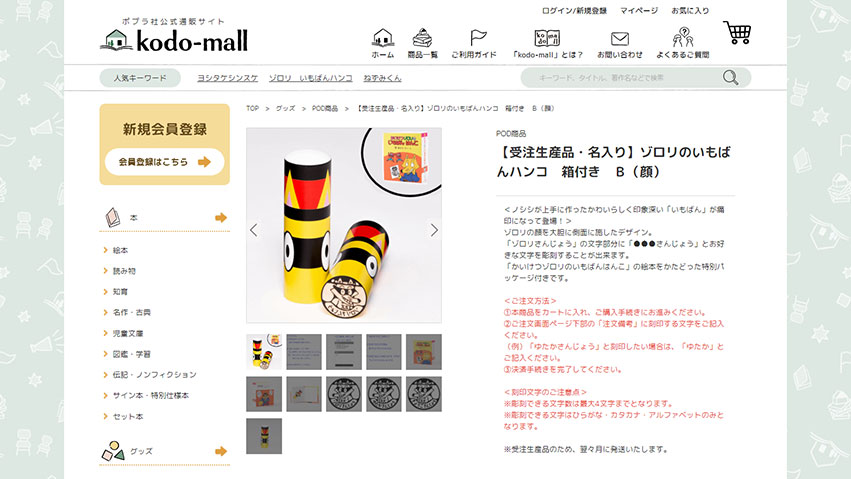Open お問い合わせ envelope icon

(620, 39)
